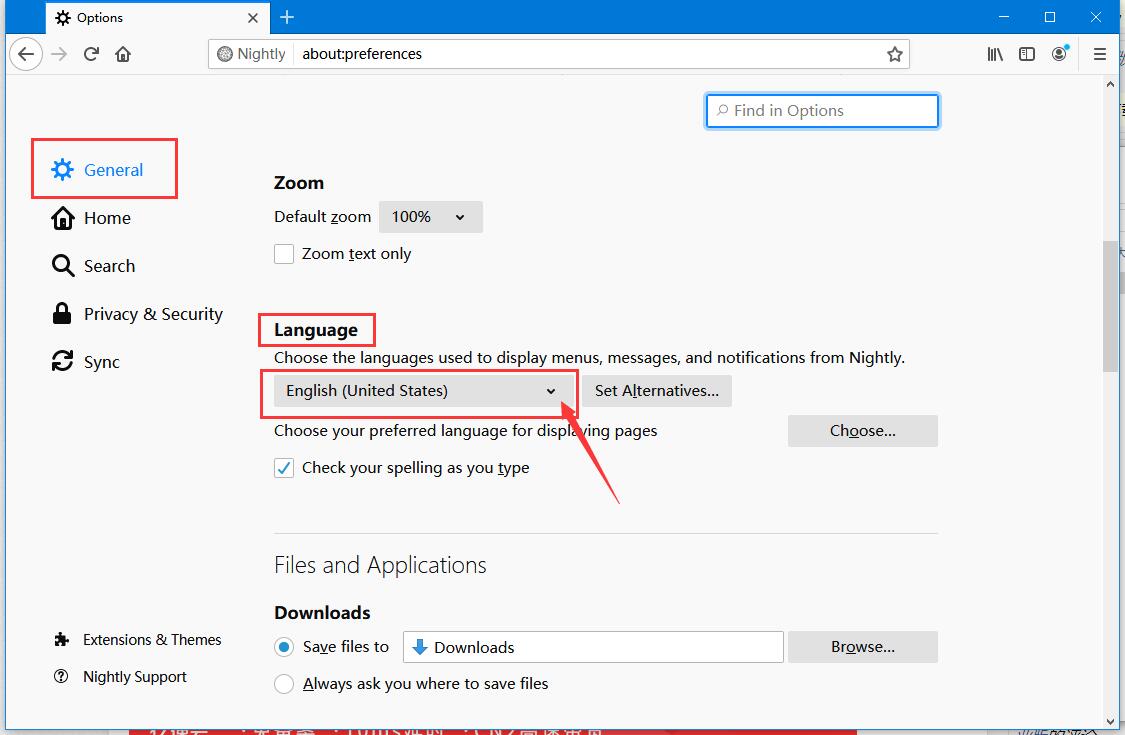Enable Zoom text only checkbox
The width and height of the screenshot is (1125, 735).
click(x=284, y=254)
